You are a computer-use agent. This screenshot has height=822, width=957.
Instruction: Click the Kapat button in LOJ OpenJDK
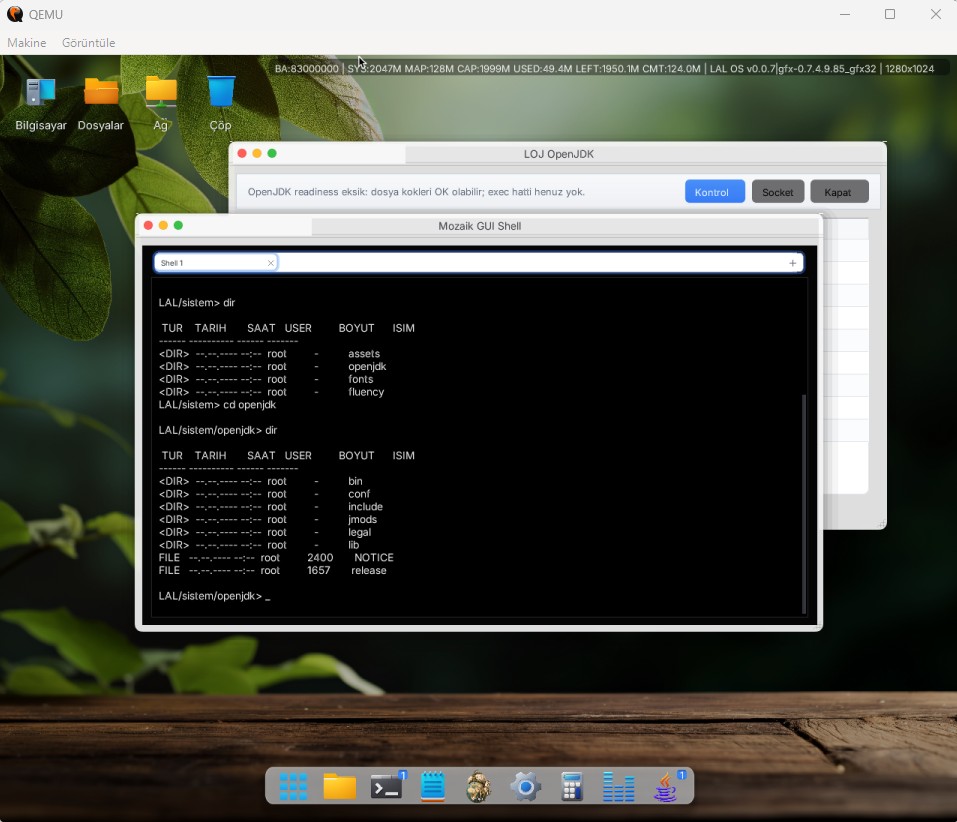click(839, 192)
